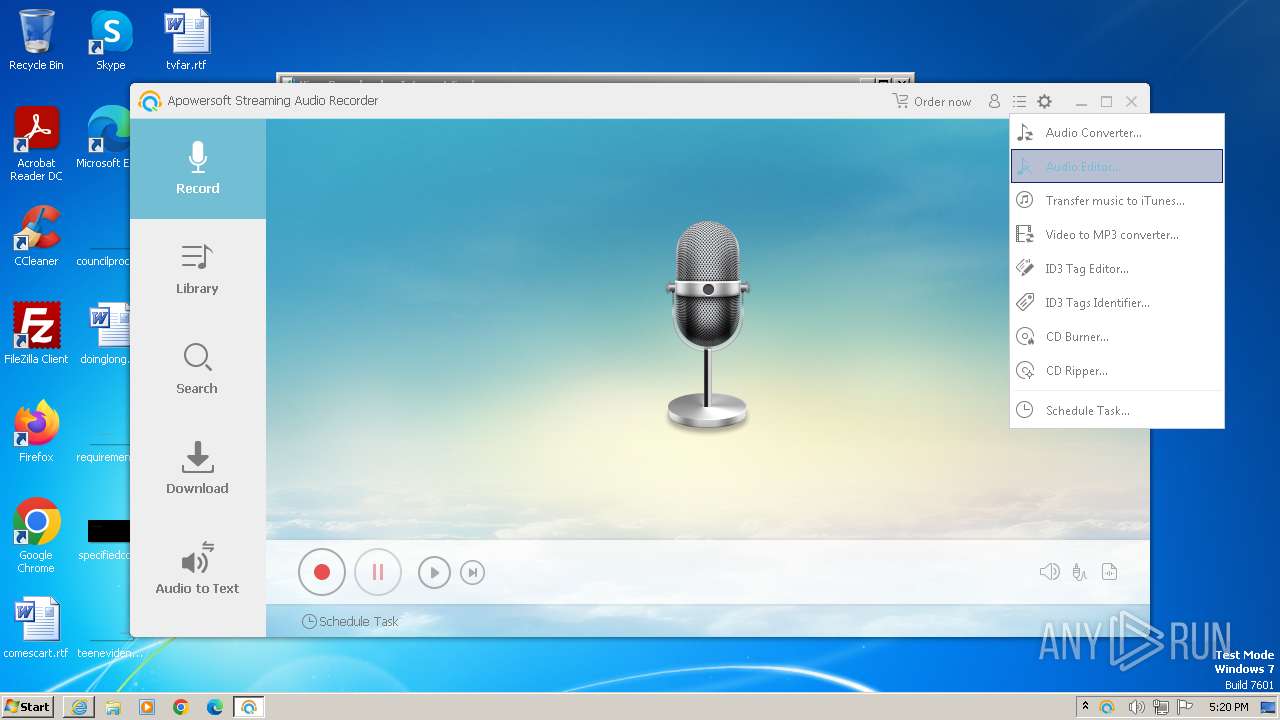Choose Transfer music to iTunes...
This screenshot has width=1280, height=720.
(x=1117, y=201)
